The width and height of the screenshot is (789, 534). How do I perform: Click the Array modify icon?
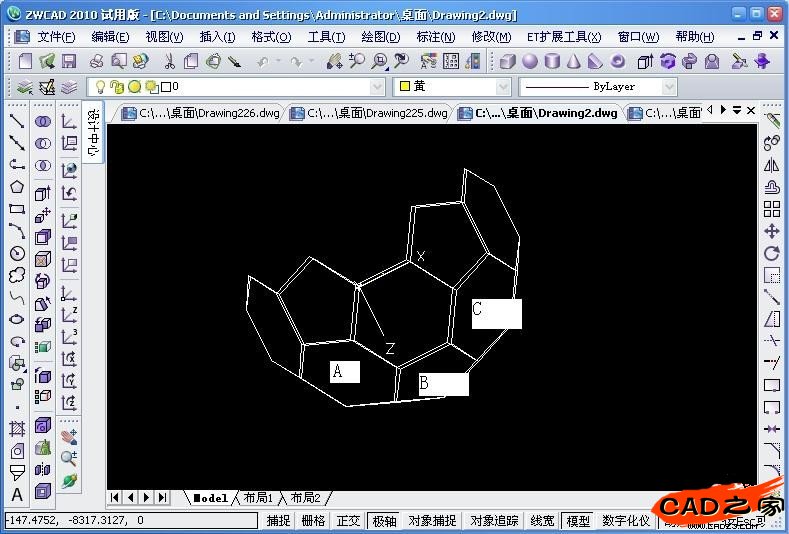click(771, 209)
